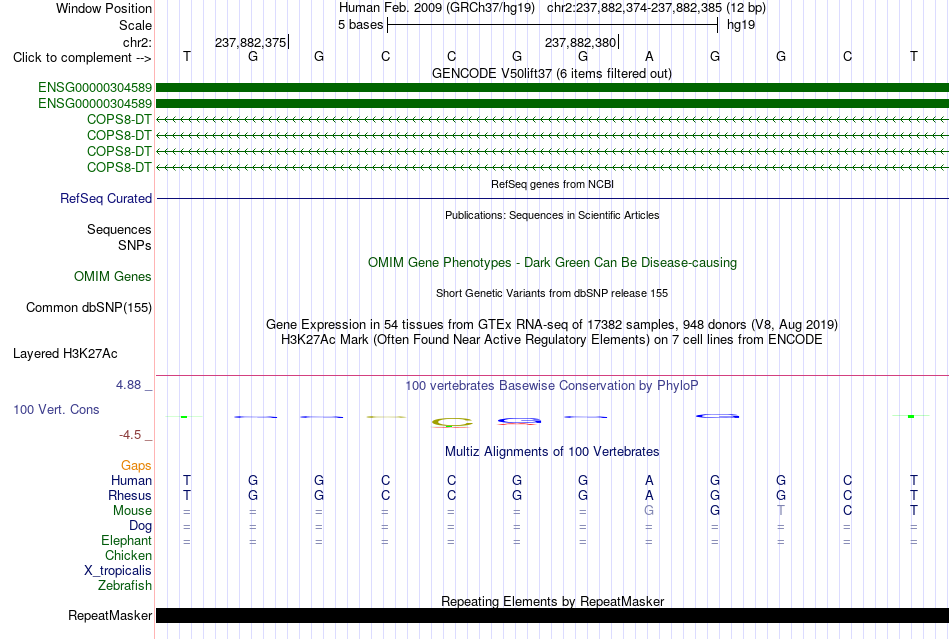Open Short Genetic Variants from dbSNP title
The height and width of the screenshot is (639, 950).
[552, 293]
